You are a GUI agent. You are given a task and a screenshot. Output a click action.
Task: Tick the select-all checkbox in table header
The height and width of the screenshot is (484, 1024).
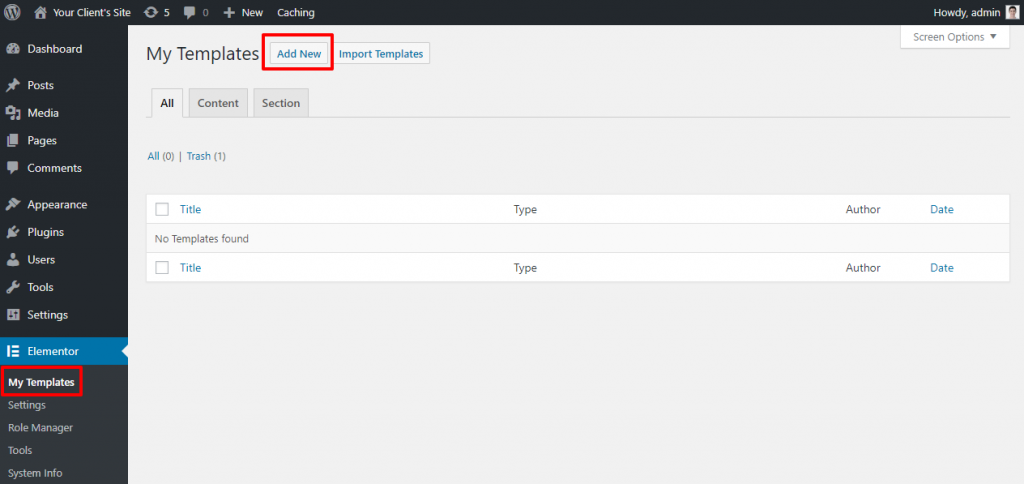[x=162, y=210]
